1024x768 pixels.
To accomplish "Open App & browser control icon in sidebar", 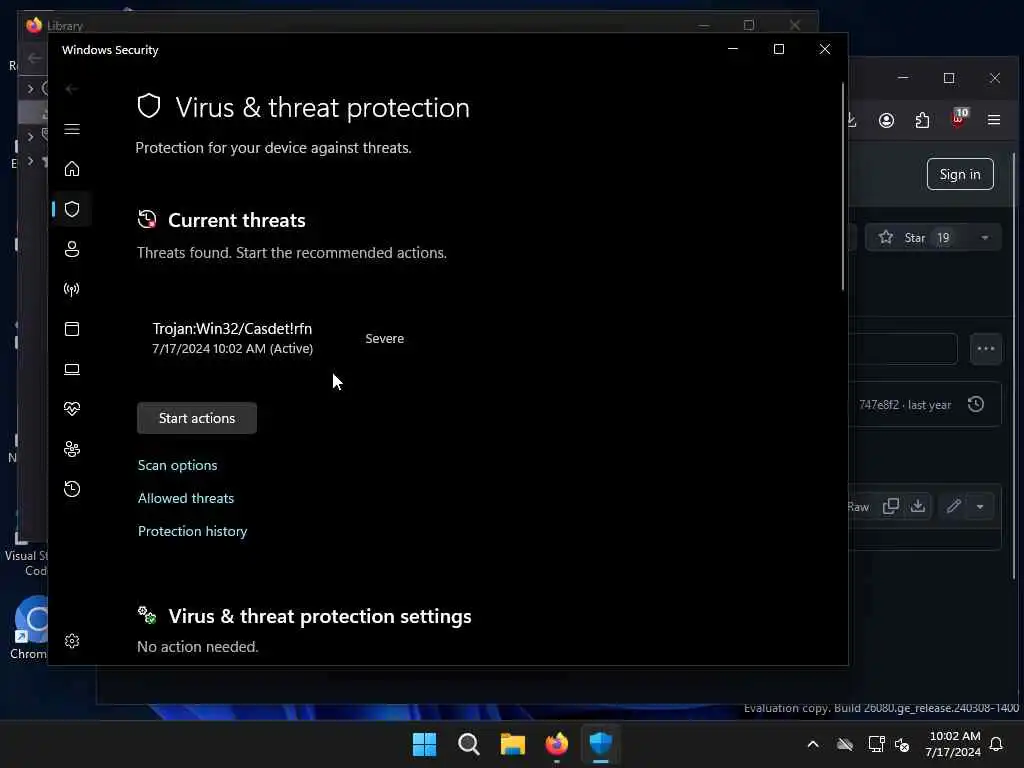I will (x=72, y=329).
